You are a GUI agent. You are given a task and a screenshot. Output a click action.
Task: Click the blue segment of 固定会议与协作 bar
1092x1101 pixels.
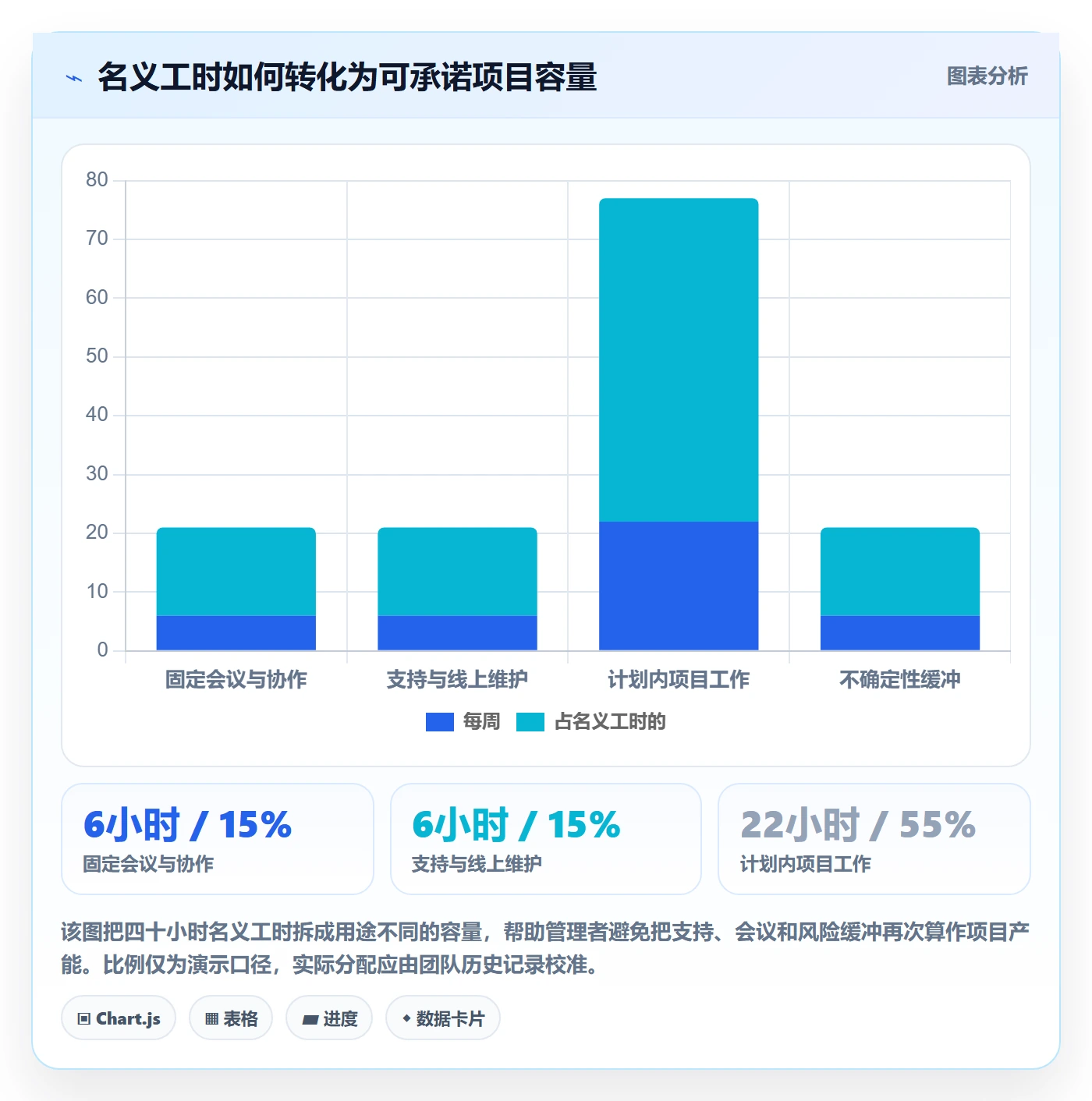[236, 633]
